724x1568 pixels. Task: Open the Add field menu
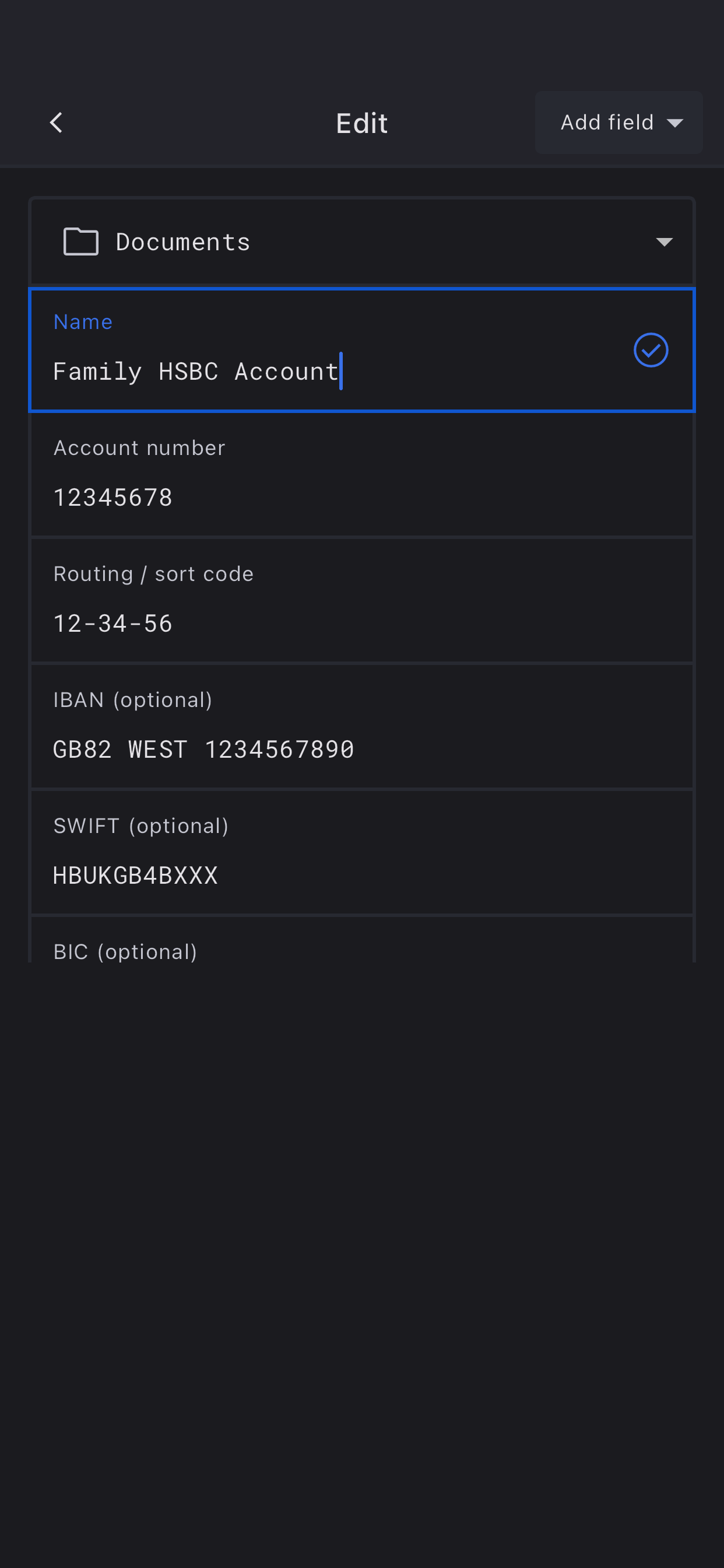coord(618,123)
